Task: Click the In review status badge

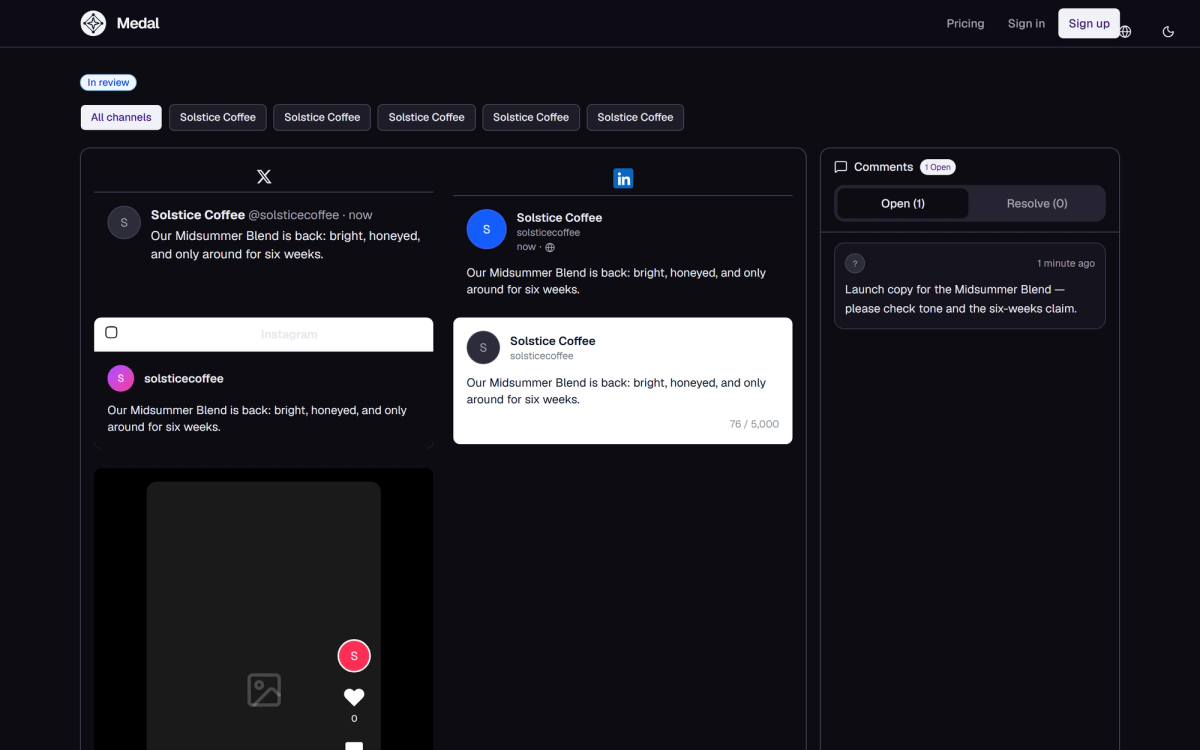Action: pyautogui.click(x=108, y=83)
